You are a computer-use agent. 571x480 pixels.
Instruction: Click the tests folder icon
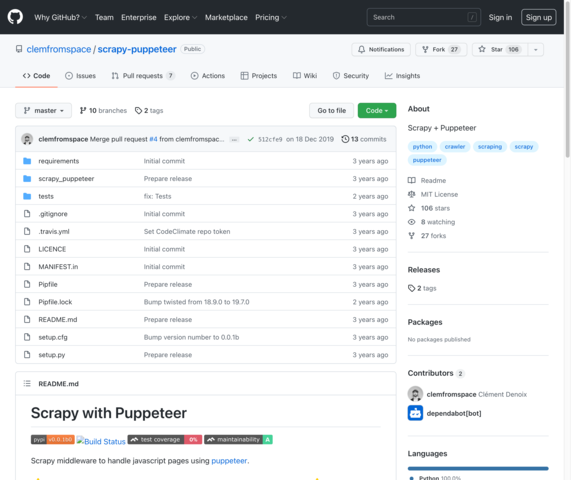27,196
